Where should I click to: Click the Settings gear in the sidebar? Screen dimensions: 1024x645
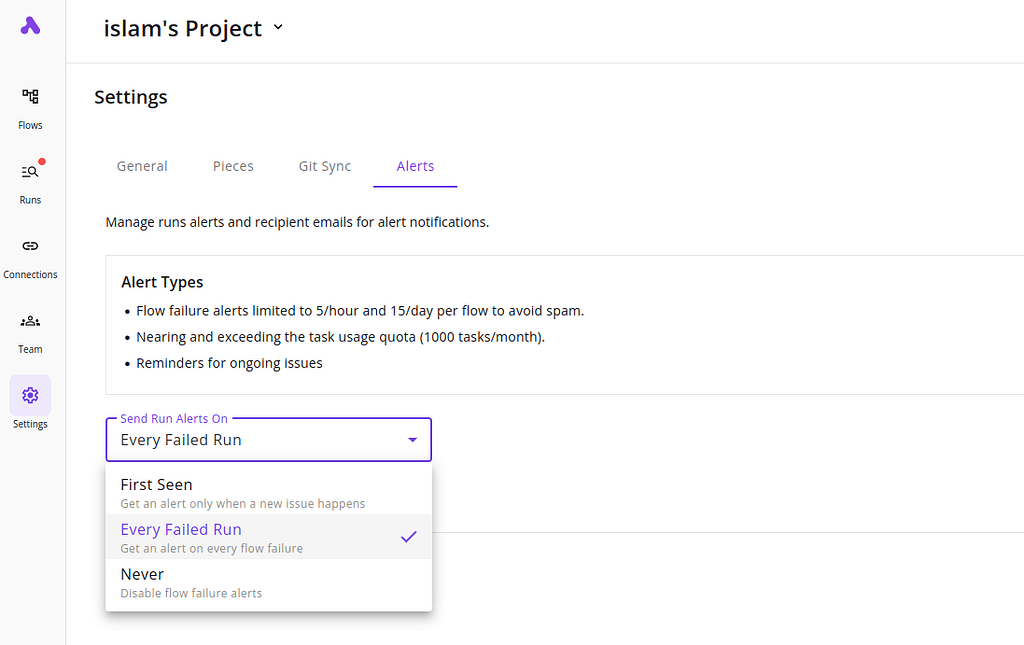[30, 395]
